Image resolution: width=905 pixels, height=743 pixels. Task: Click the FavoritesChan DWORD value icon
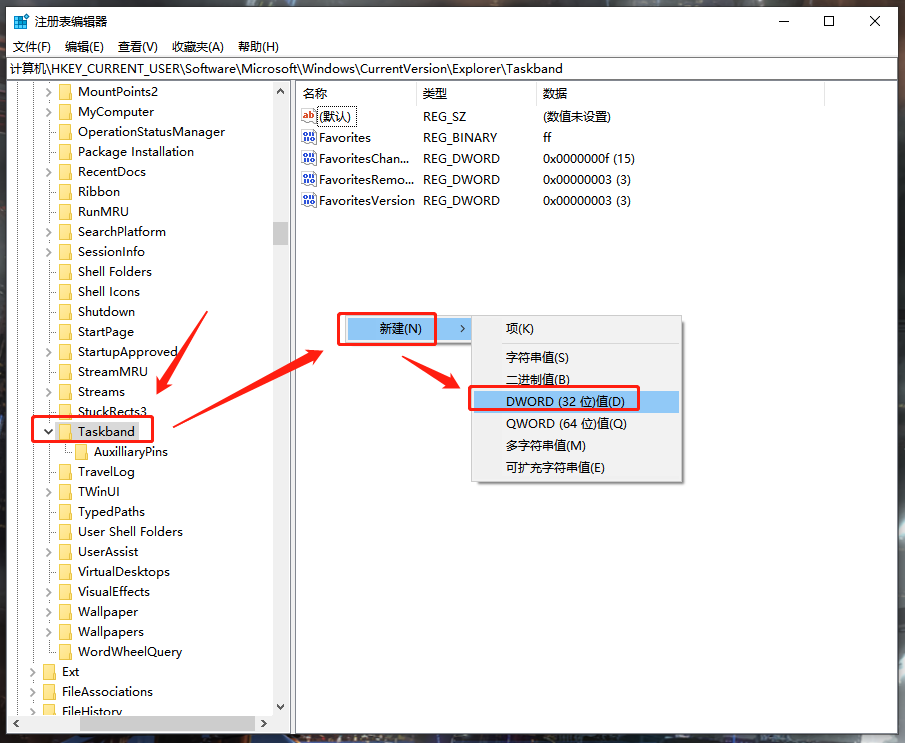tap(310, 158)
